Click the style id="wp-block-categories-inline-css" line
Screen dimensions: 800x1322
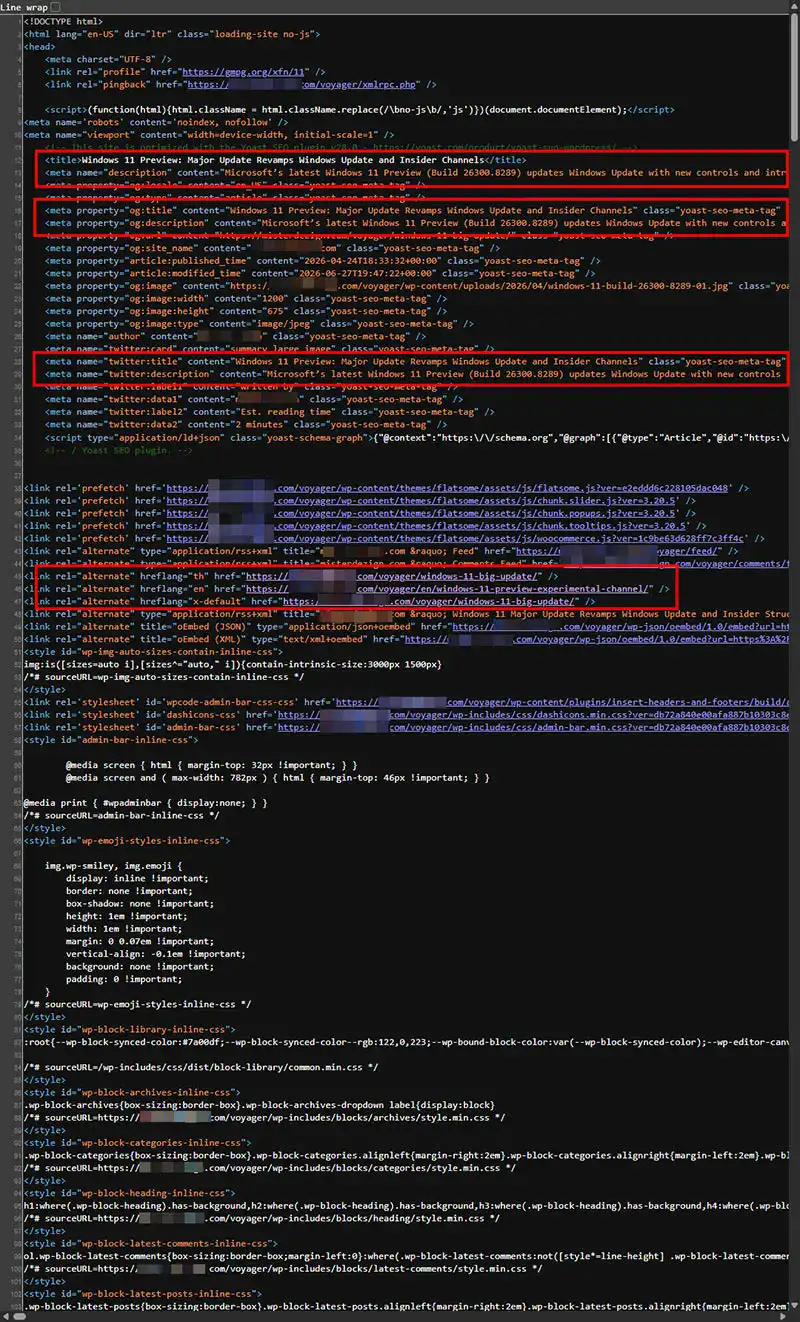click(140, 1142)
